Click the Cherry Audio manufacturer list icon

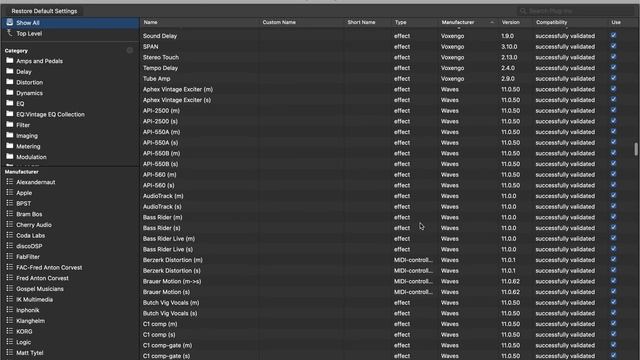[x=10, y=224]
